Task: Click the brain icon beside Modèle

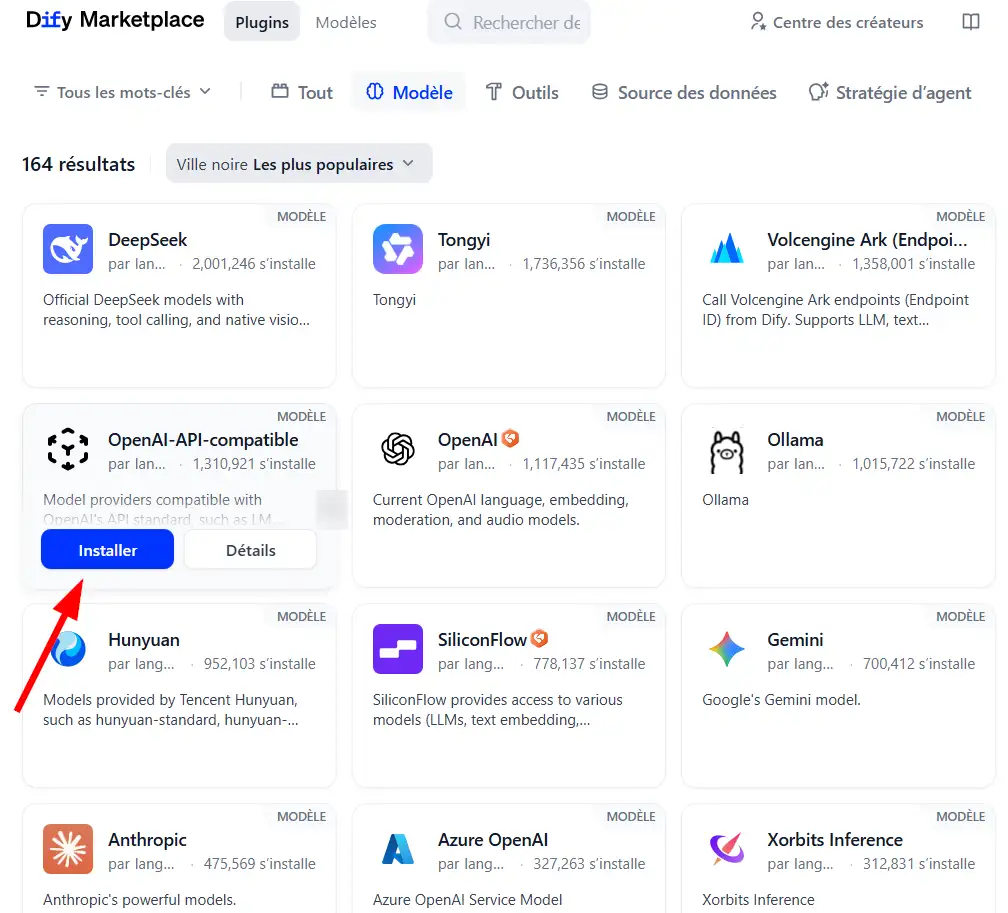Action: tap(375, 92)
